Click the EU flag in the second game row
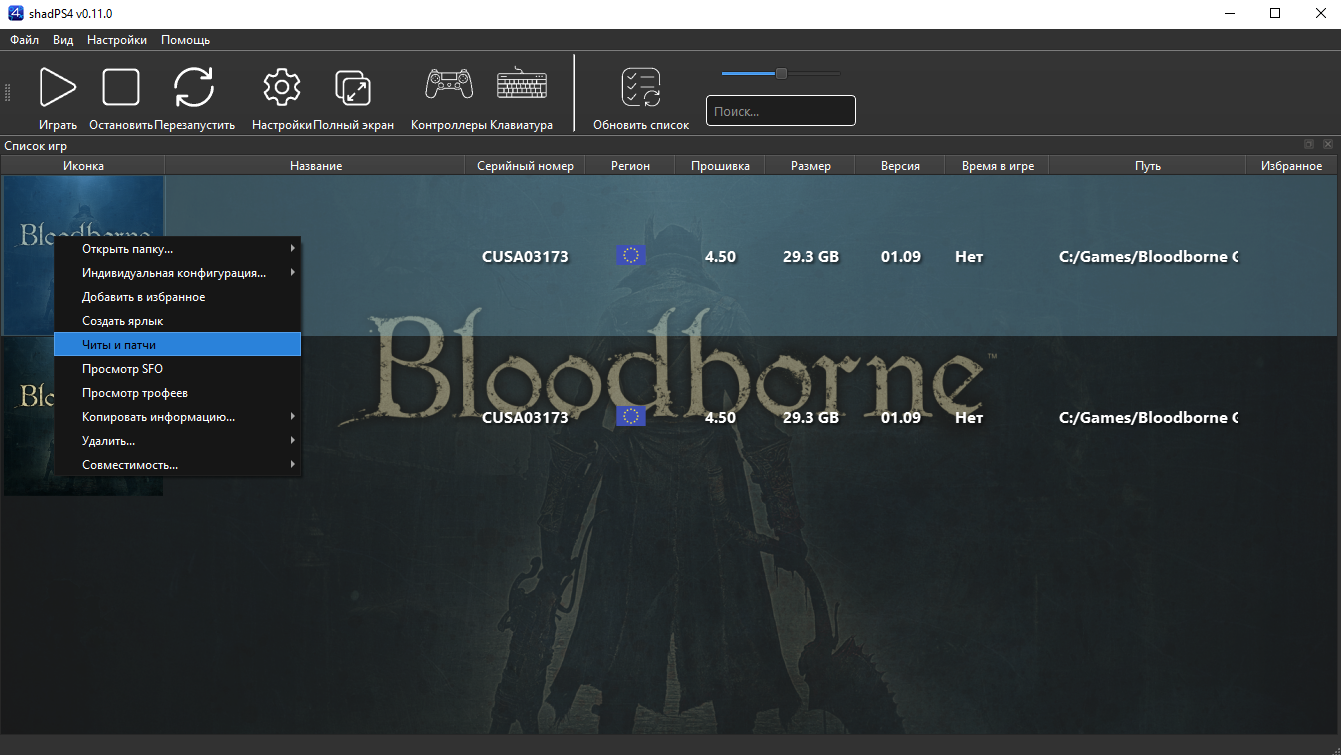Screen dimensions: 1341x755 631,416
